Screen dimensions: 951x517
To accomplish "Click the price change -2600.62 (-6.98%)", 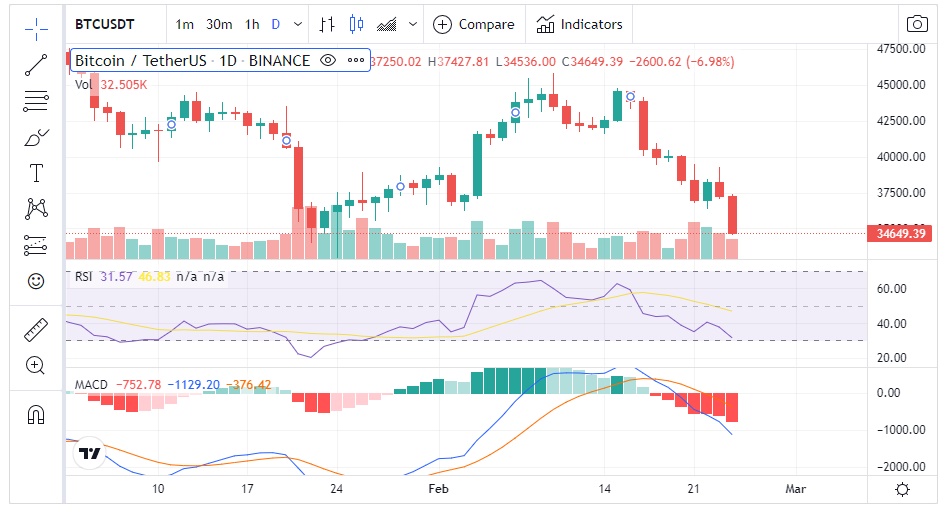I will (x=681, y=61).
